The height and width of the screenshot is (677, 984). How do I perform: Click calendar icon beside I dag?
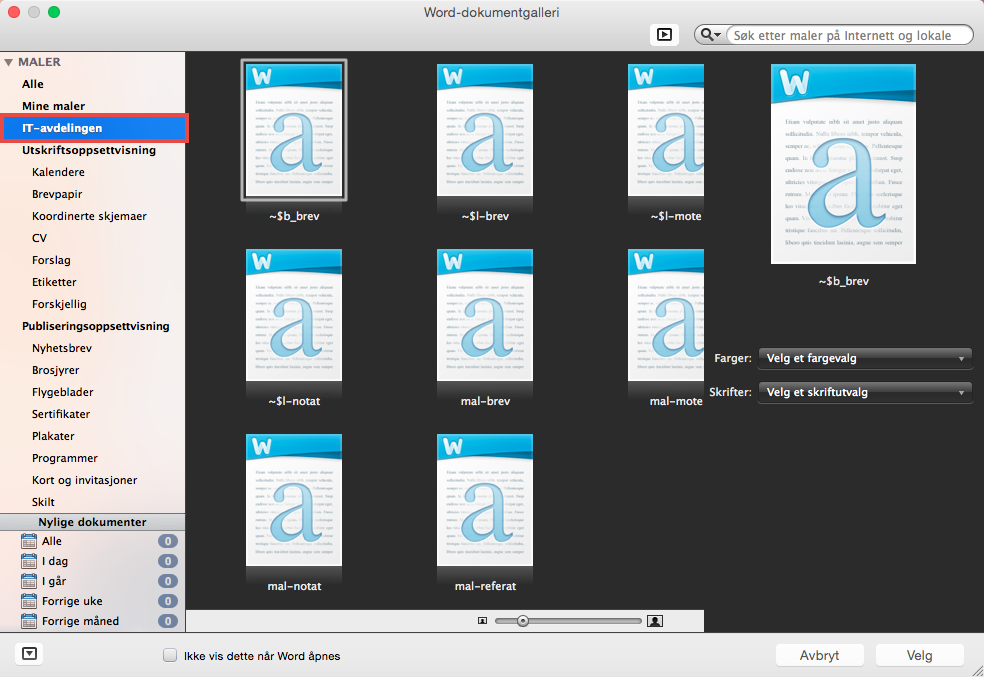pos(29,561)
